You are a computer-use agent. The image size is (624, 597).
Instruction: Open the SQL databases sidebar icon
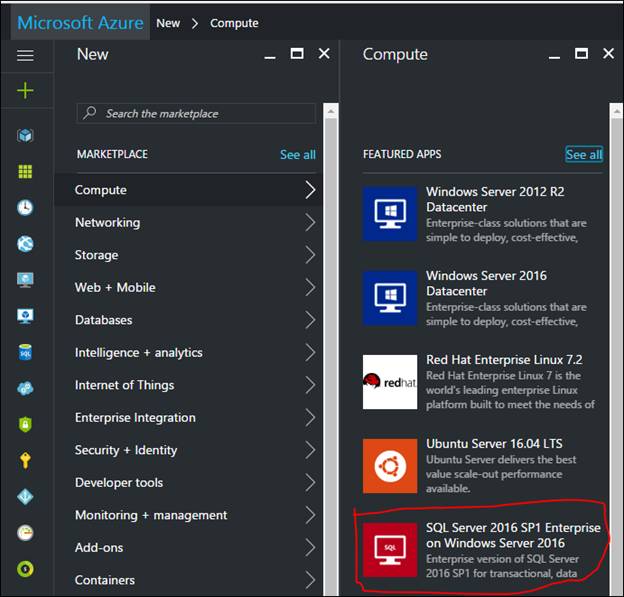tap(25, 352)
